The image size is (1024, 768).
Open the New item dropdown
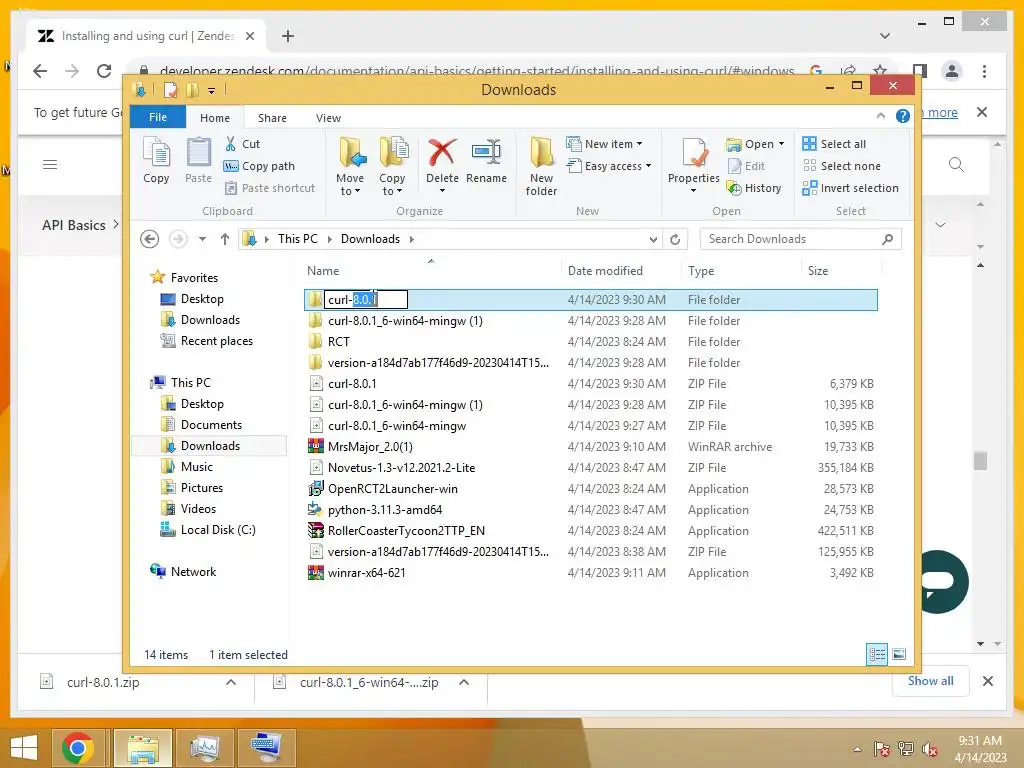pyautogui.click(x=604, y=144)
